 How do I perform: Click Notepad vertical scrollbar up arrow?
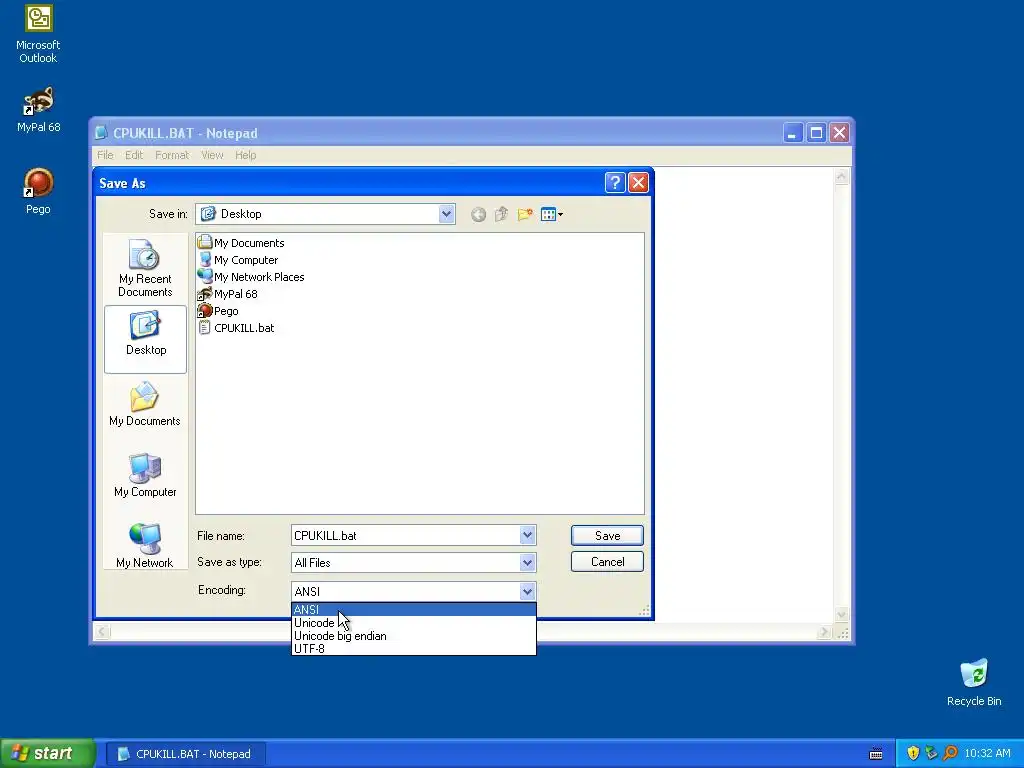pyautogui.click(x=842, y=176)
